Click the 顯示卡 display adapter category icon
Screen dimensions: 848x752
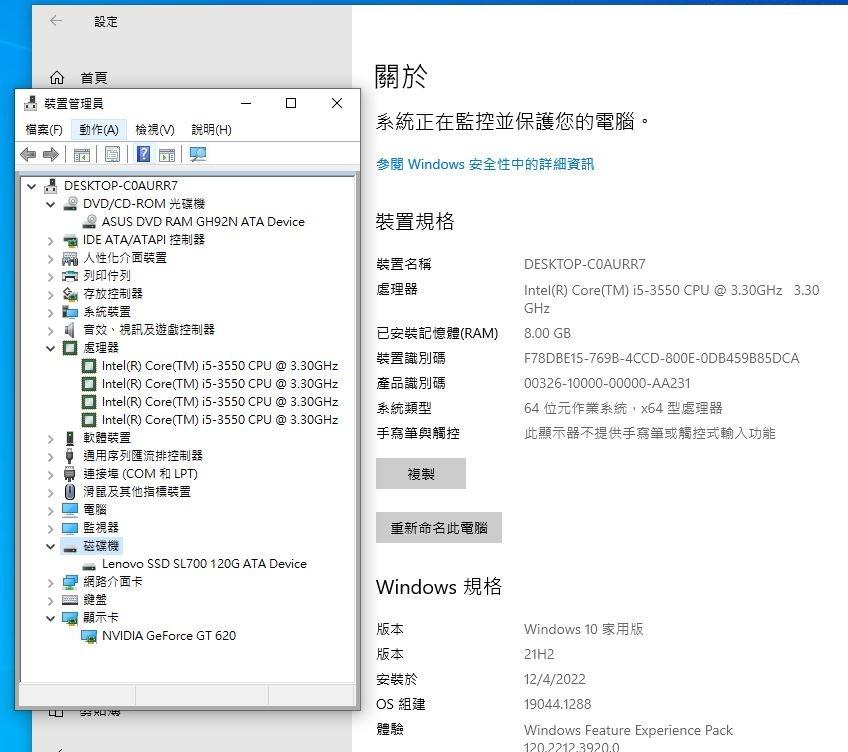[70, 617]
